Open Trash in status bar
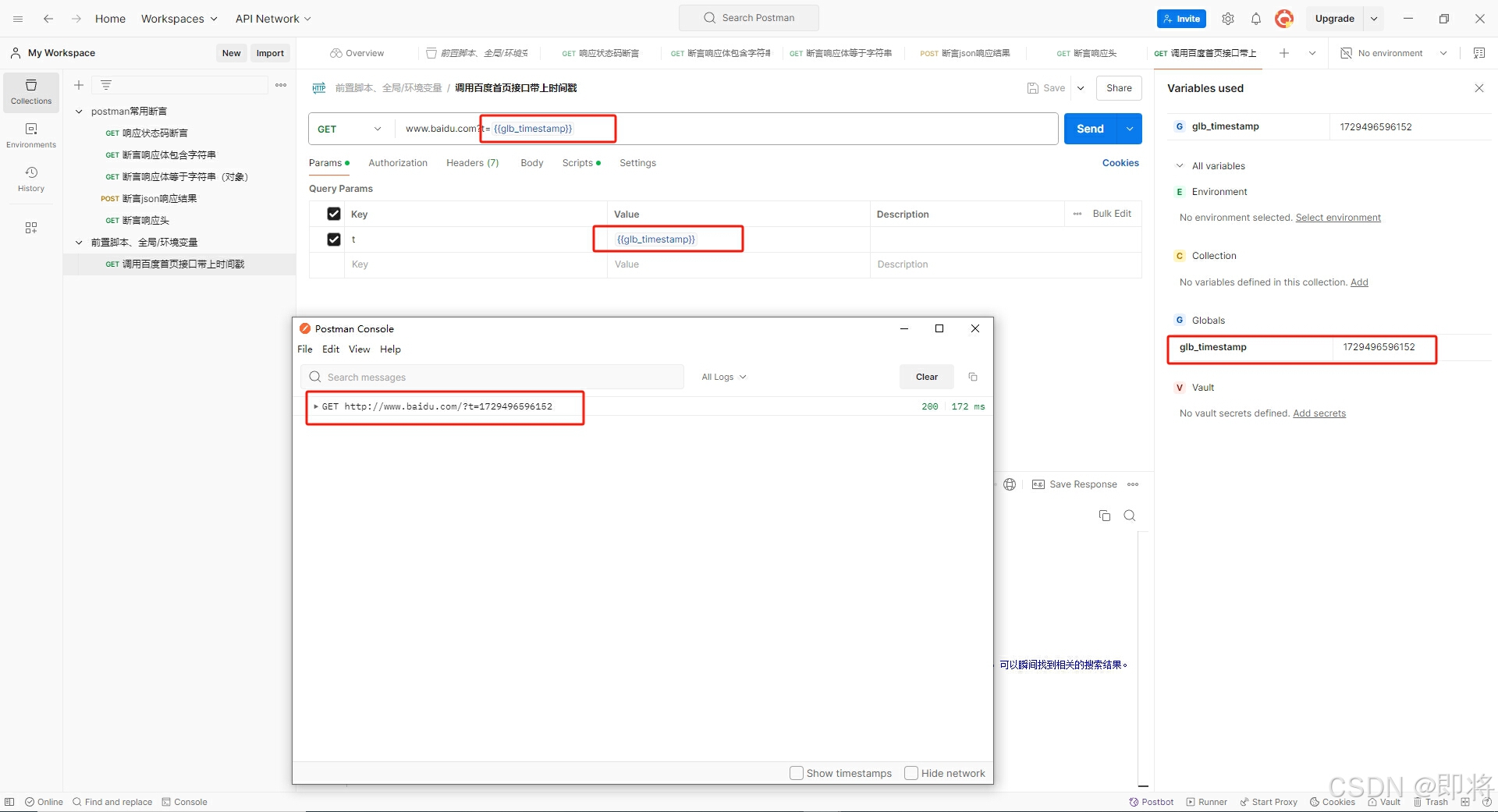The width and height of the screenshot is (1498, 812). point(1431,802)
